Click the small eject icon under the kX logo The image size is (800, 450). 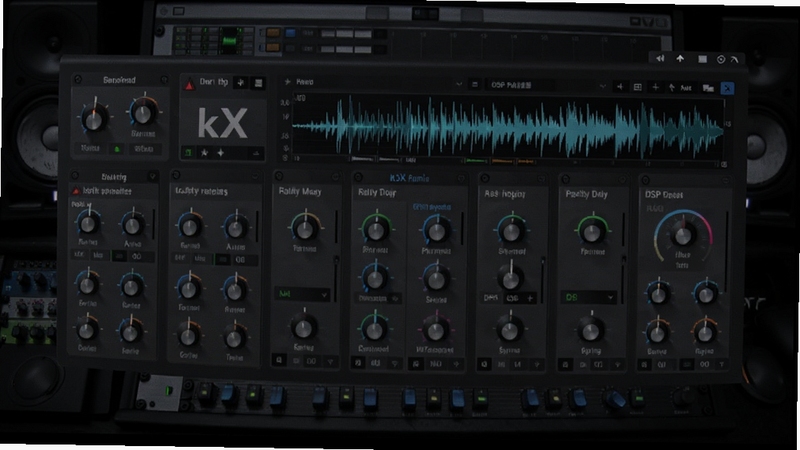point(256,153)
